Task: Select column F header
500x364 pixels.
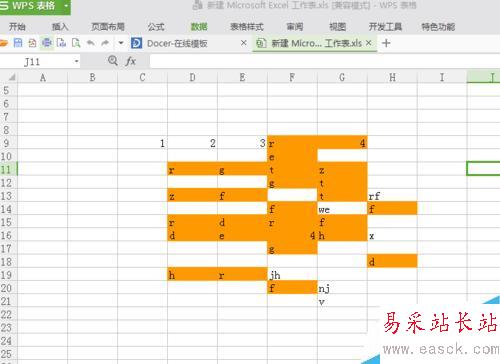Action: point(292,78)
